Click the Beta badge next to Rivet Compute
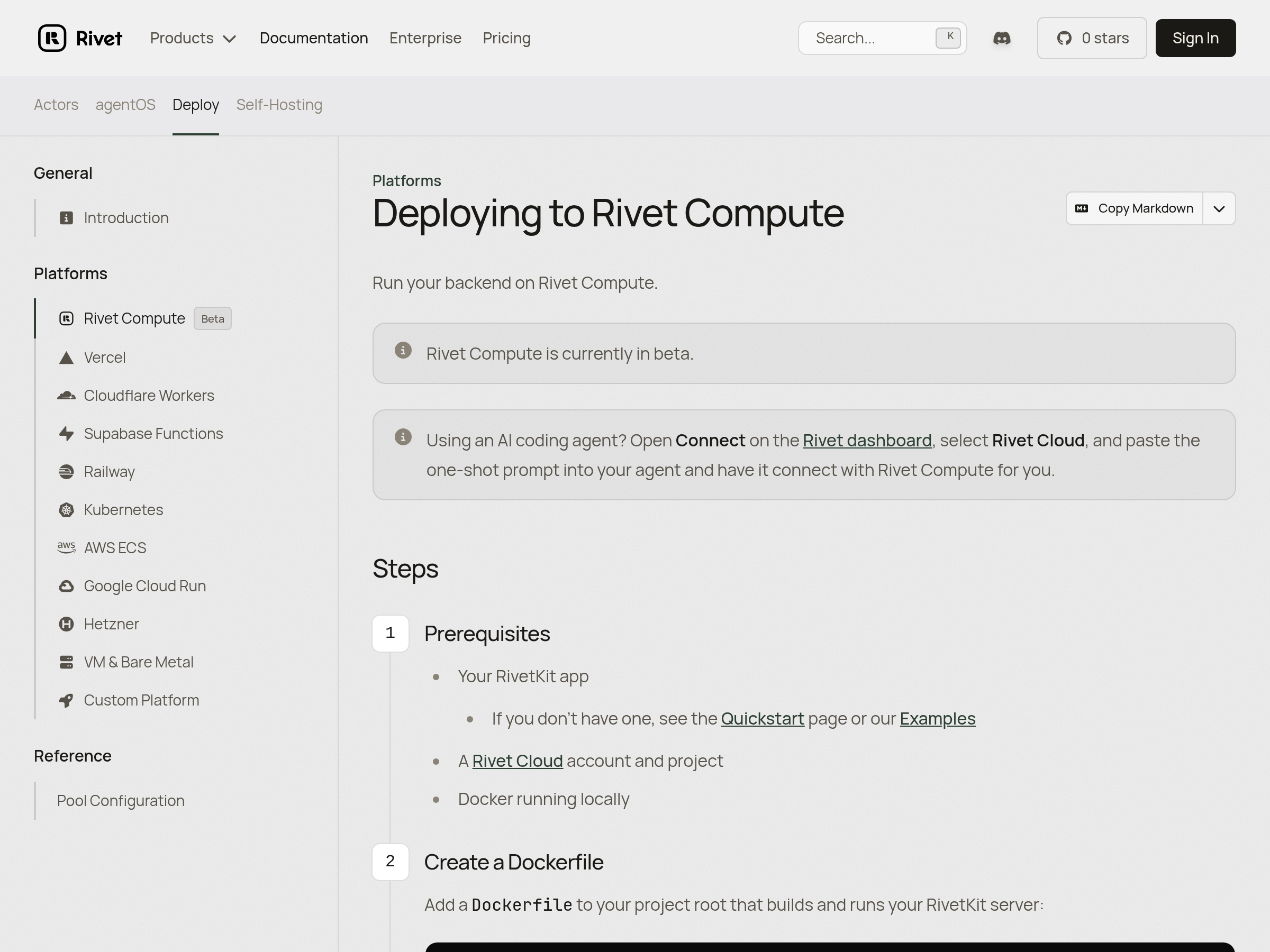The height and width of the screenshot is (952, 1270). pos(212,318)
